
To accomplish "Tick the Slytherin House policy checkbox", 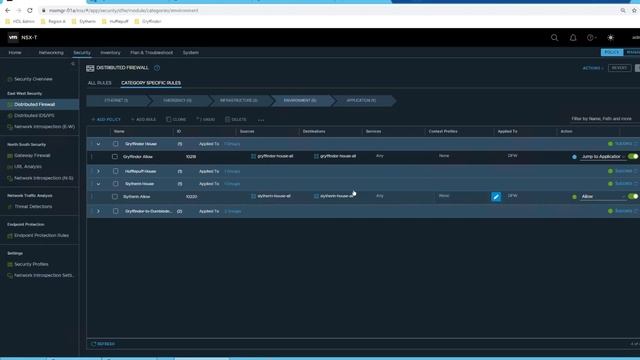I will [x=116, y=184].
